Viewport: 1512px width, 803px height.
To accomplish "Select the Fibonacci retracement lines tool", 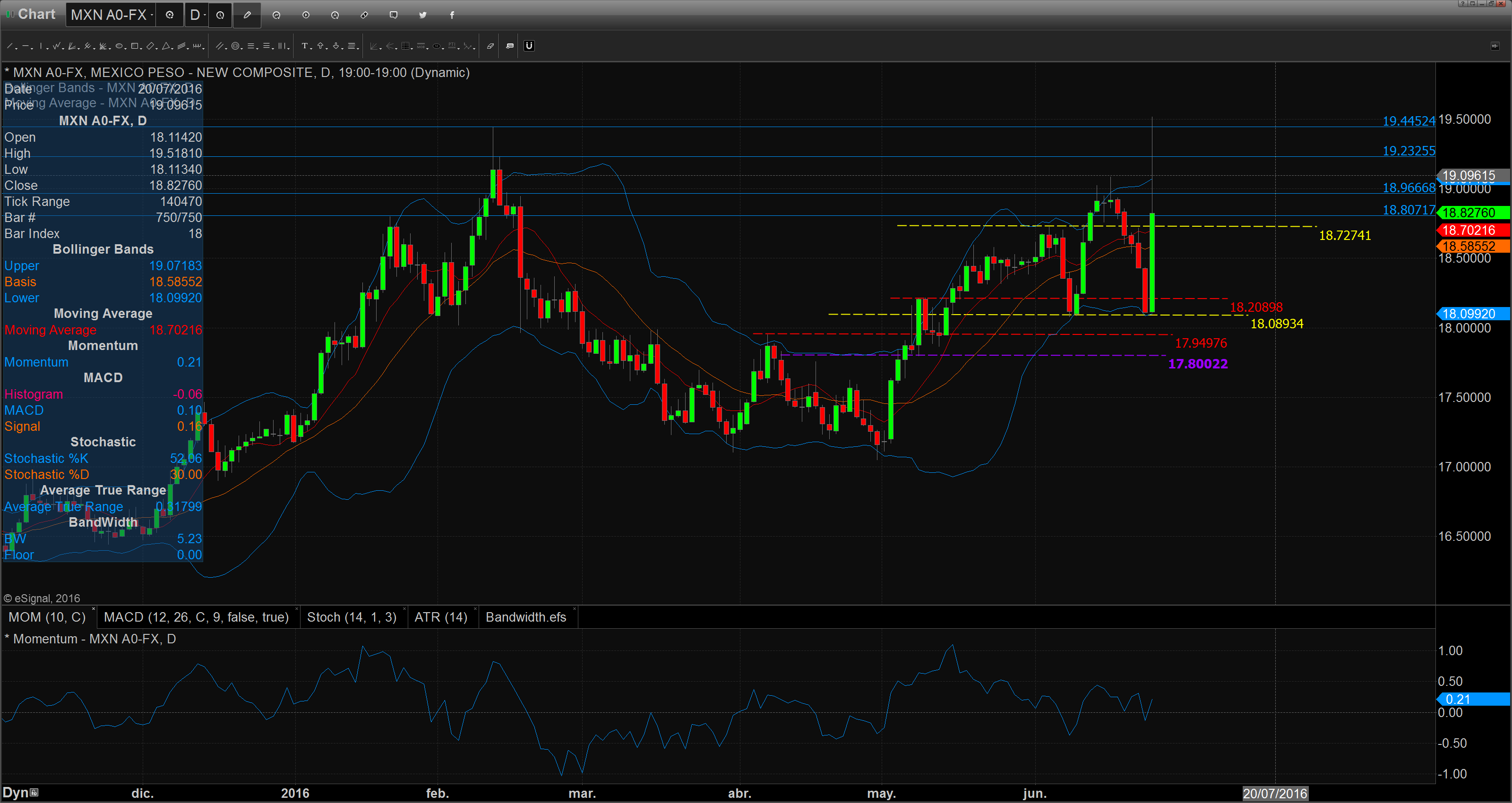I will tap(250, 46).
